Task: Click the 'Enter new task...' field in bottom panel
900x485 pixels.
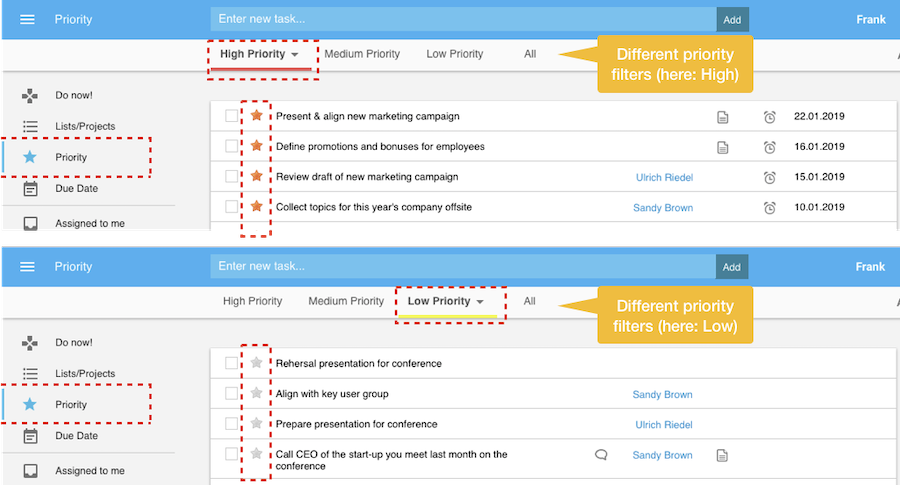Action: 462,267
